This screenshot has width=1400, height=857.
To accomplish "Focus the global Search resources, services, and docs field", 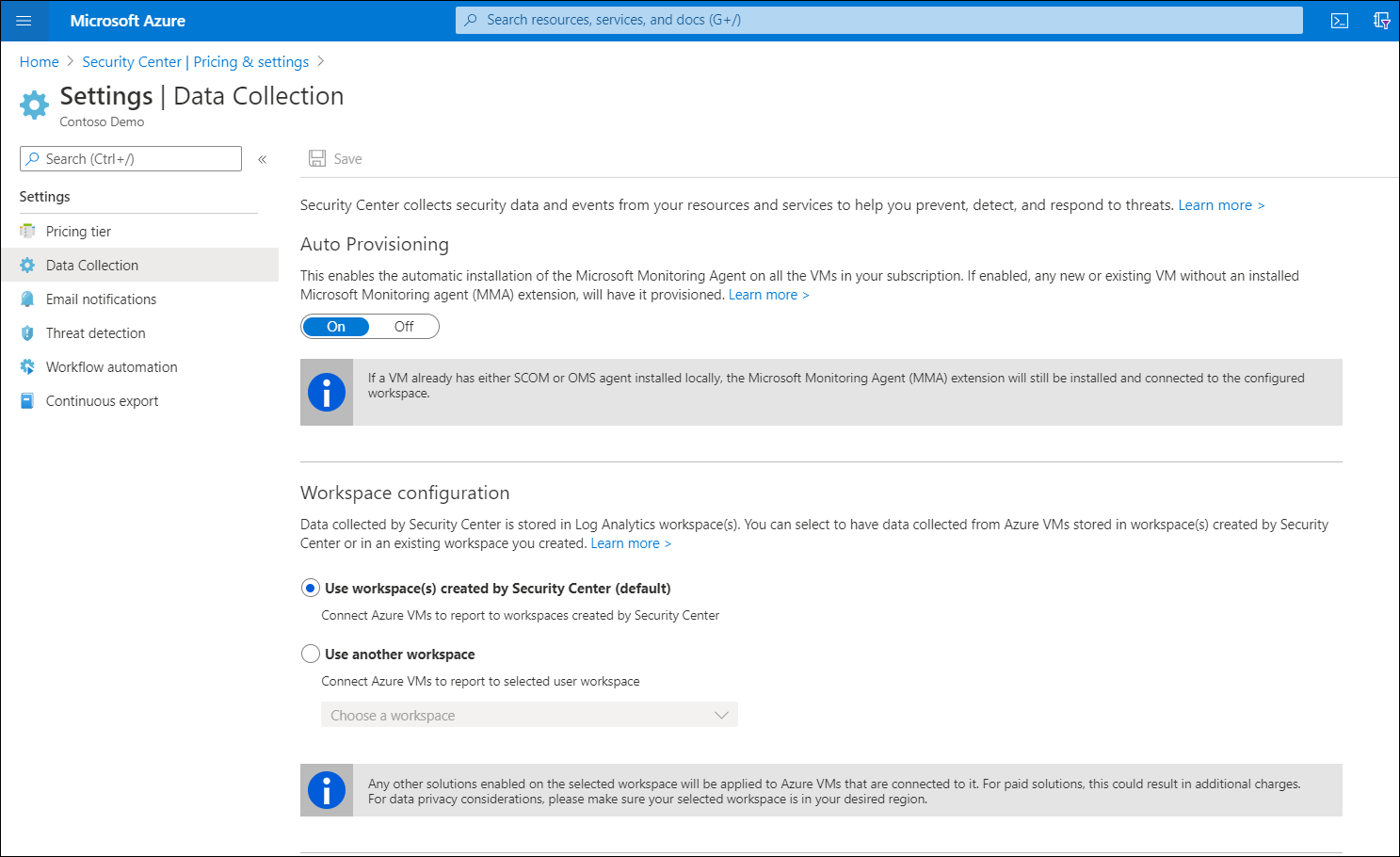I will click(x=879, y=20).
